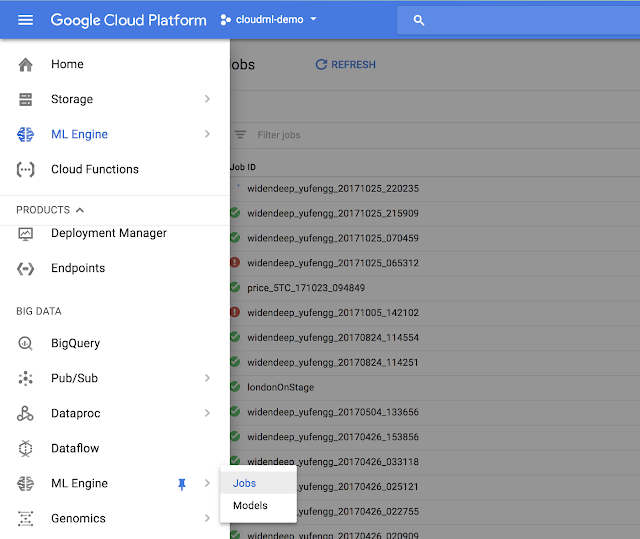Open job widendeep_yufengg_20171025_220235
This screenshot has height=539, width=640.
(333, 189)
